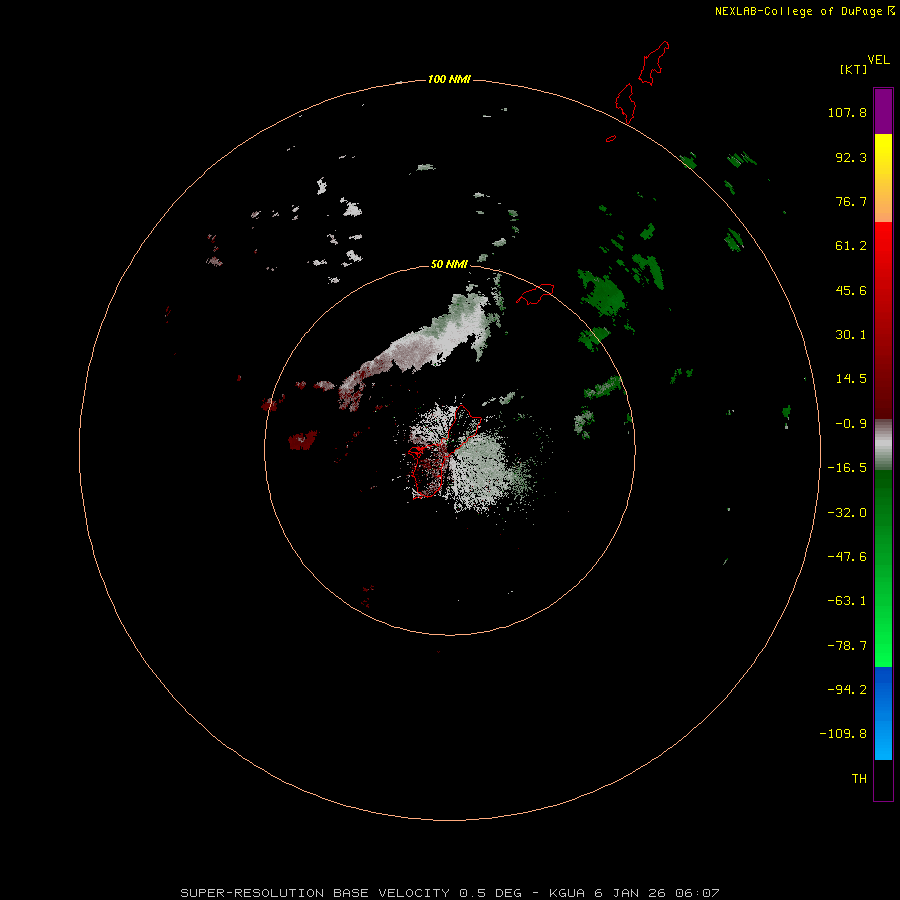The image size is (900, 900).
Task: Click the NEXLAB-College of DuPage text
Action: point(798,11)
